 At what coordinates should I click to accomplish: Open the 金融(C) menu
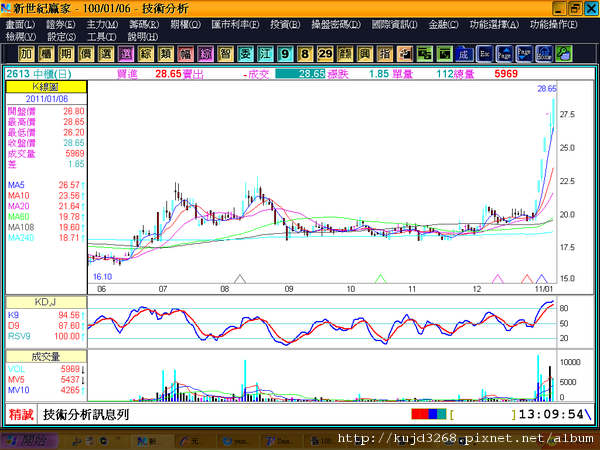(443, 24)
